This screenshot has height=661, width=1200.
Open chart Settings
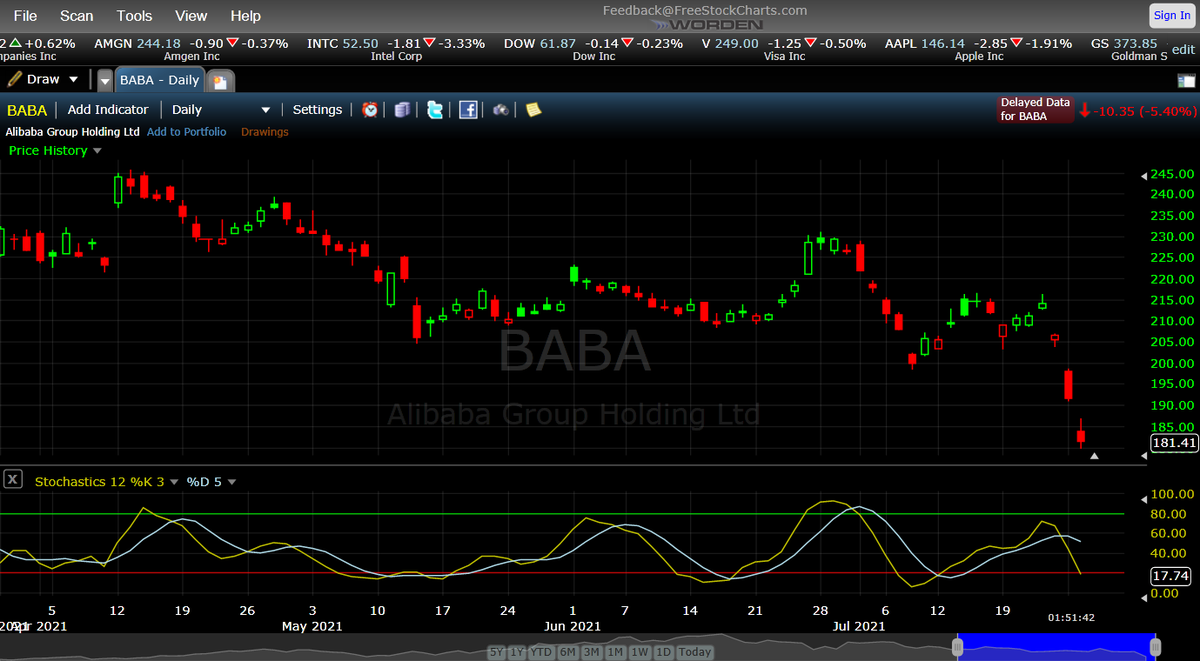(x=317, y=110)
